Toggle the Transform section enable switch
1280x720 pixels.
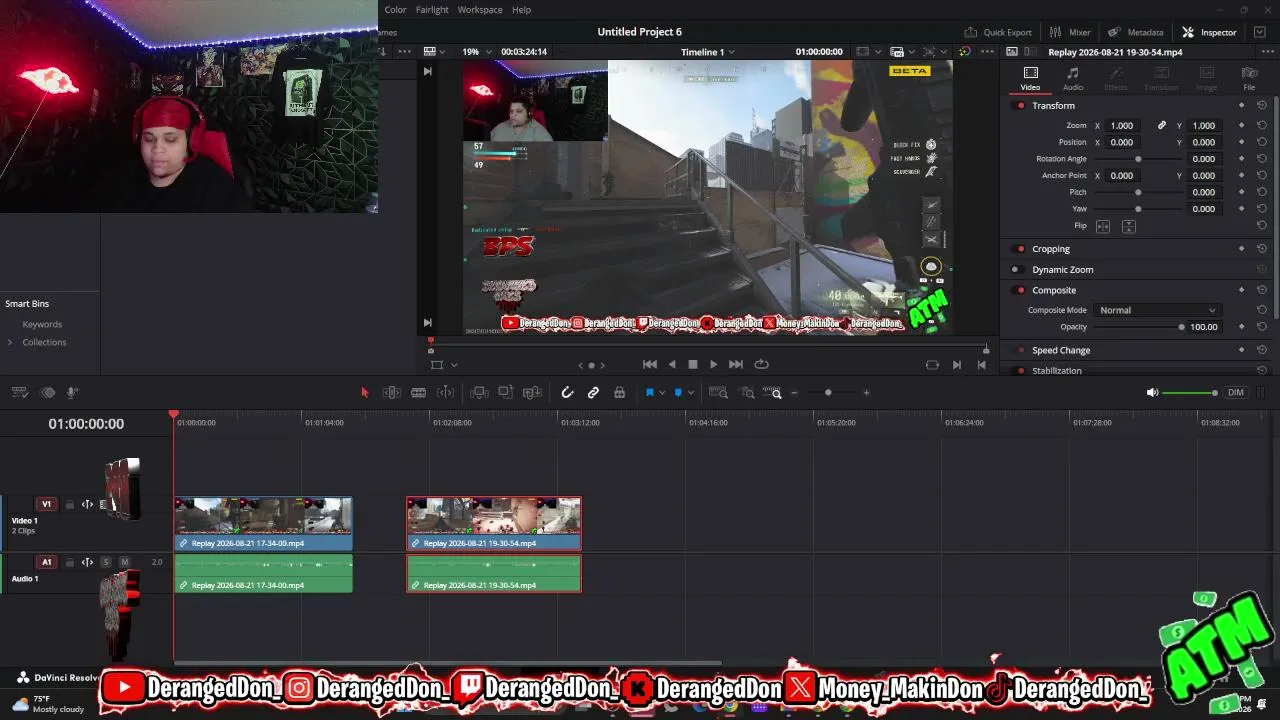pyautogui.click(x=1020, y=106)
